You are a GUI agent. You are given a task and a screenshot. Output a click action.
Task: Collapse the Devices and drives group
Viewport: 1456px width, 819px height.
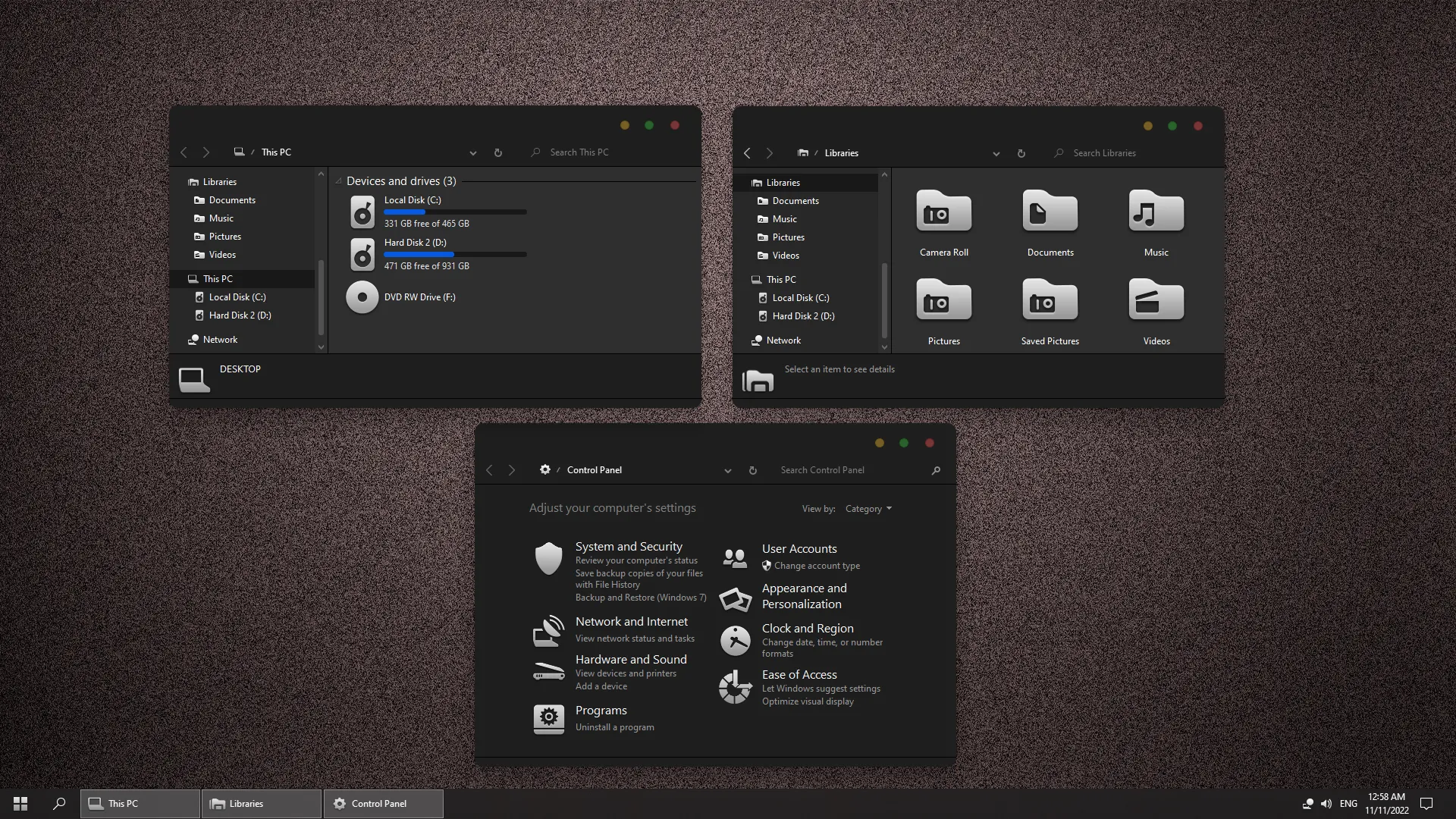(x=338, y=181)
